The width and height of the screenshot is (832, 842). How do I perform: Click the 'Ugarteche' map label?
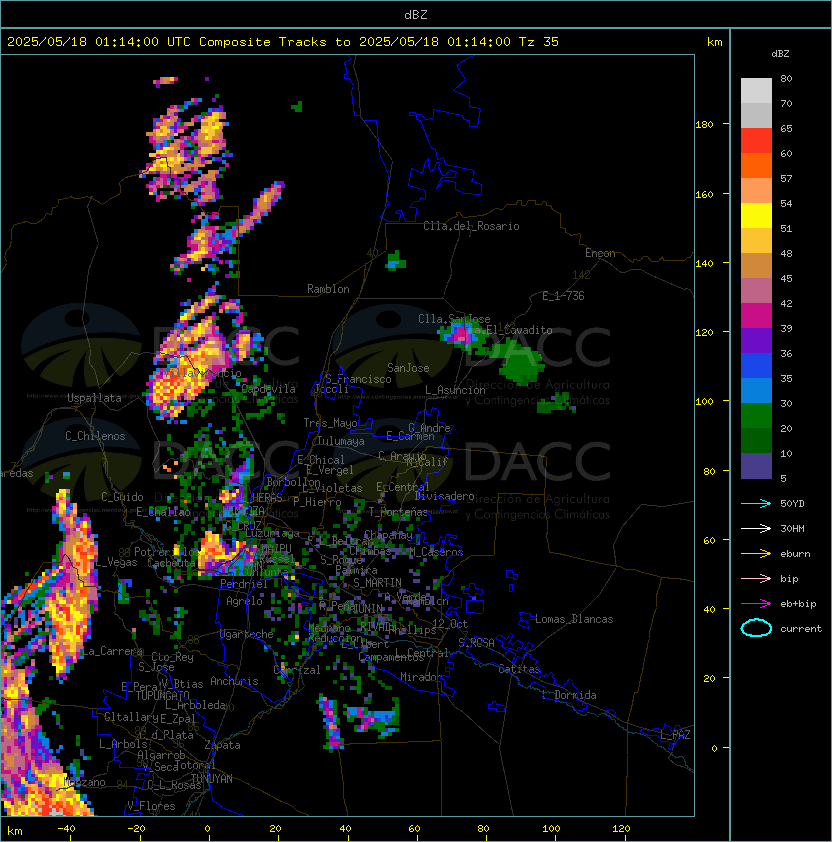point(247,634)
